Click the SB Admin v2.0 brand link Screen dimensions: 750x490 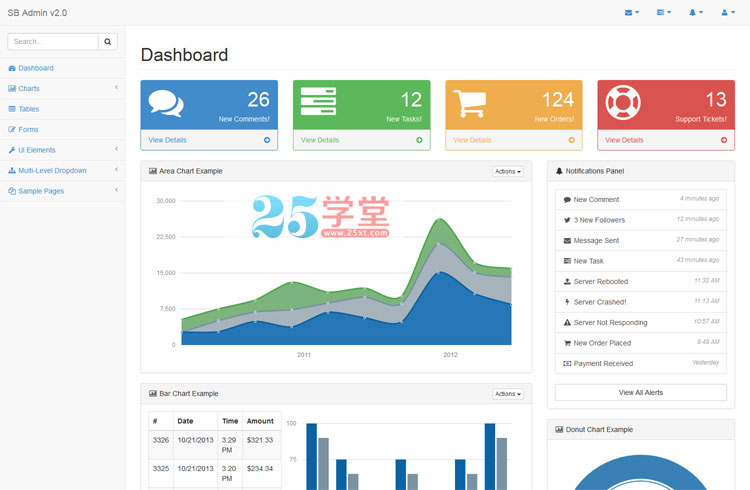37,13
